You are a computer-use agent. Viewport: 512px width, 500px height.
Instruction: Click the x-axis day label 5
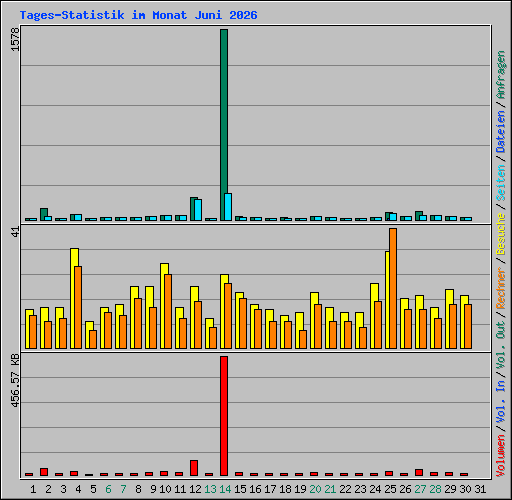tap(93, 489)
